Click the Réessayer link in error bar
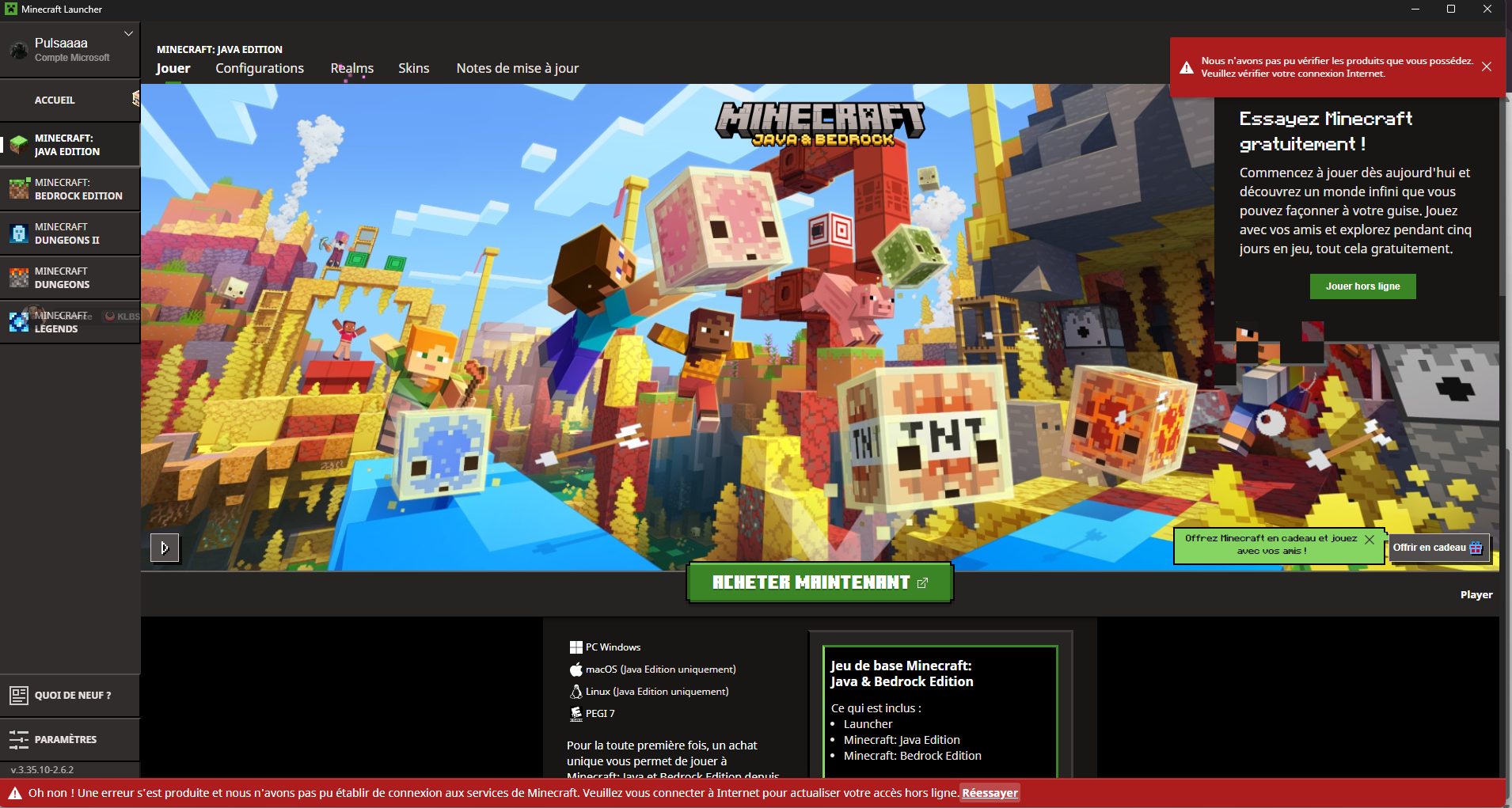This screenshot has height=808, width=1512. pyautogui.click(x=990, y=793)
